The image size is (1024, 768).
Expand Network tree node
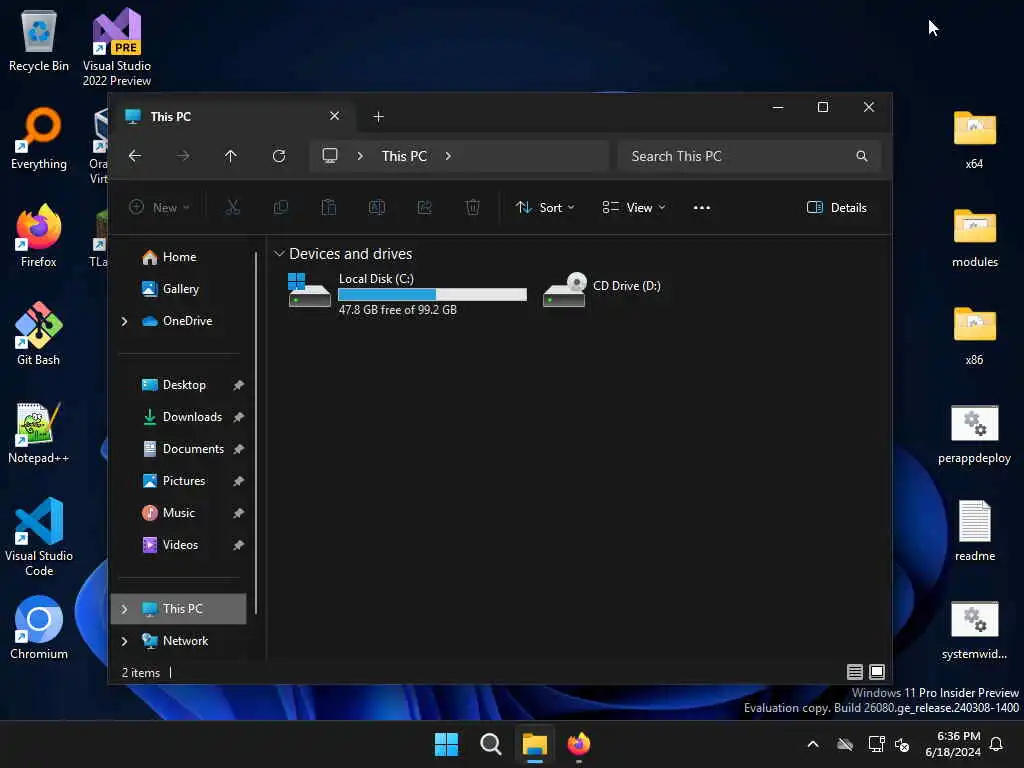124,641
